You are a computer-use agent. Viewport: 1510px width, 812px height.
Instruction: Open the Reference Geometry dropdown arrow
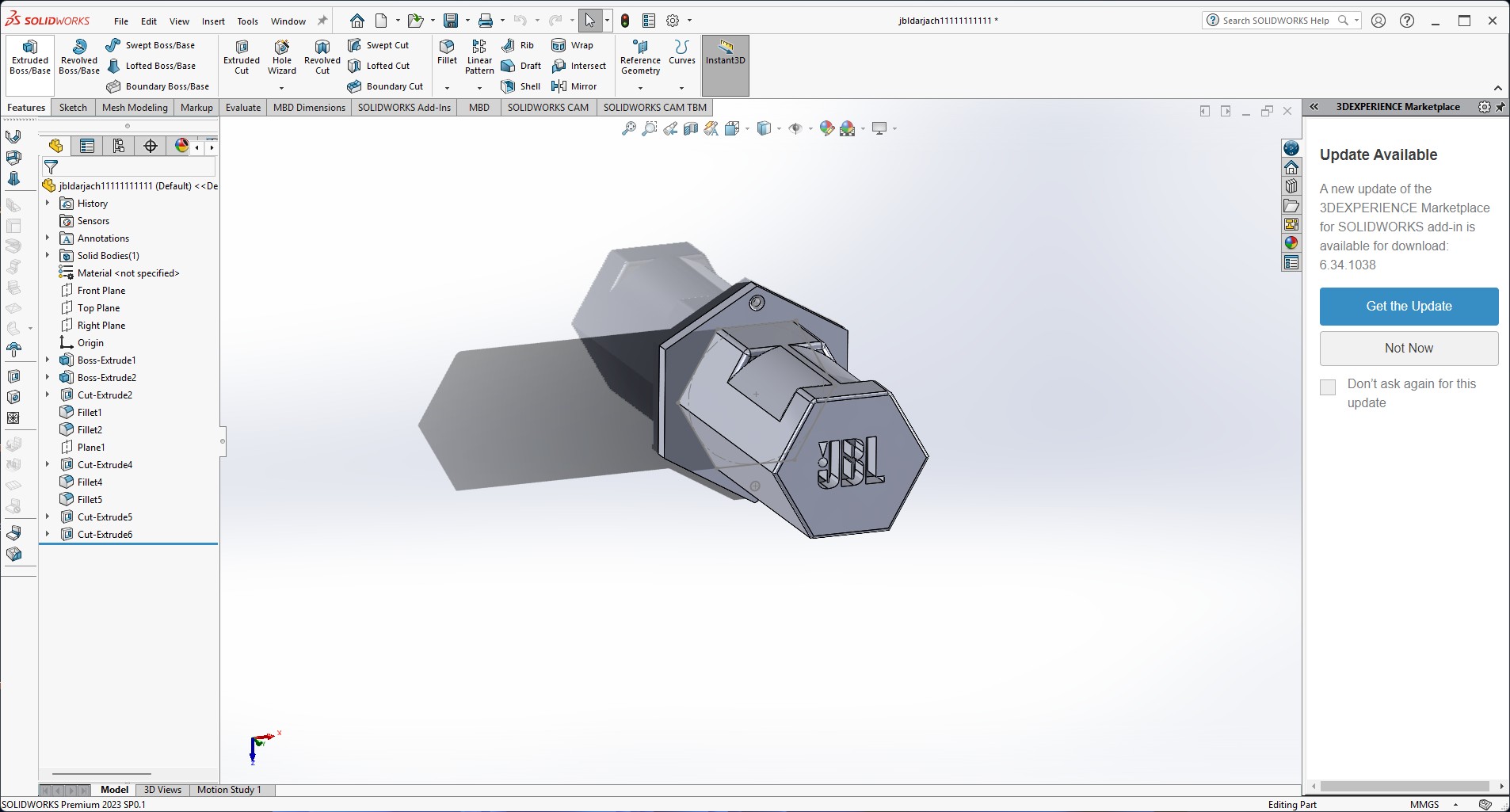pos(640,88)
